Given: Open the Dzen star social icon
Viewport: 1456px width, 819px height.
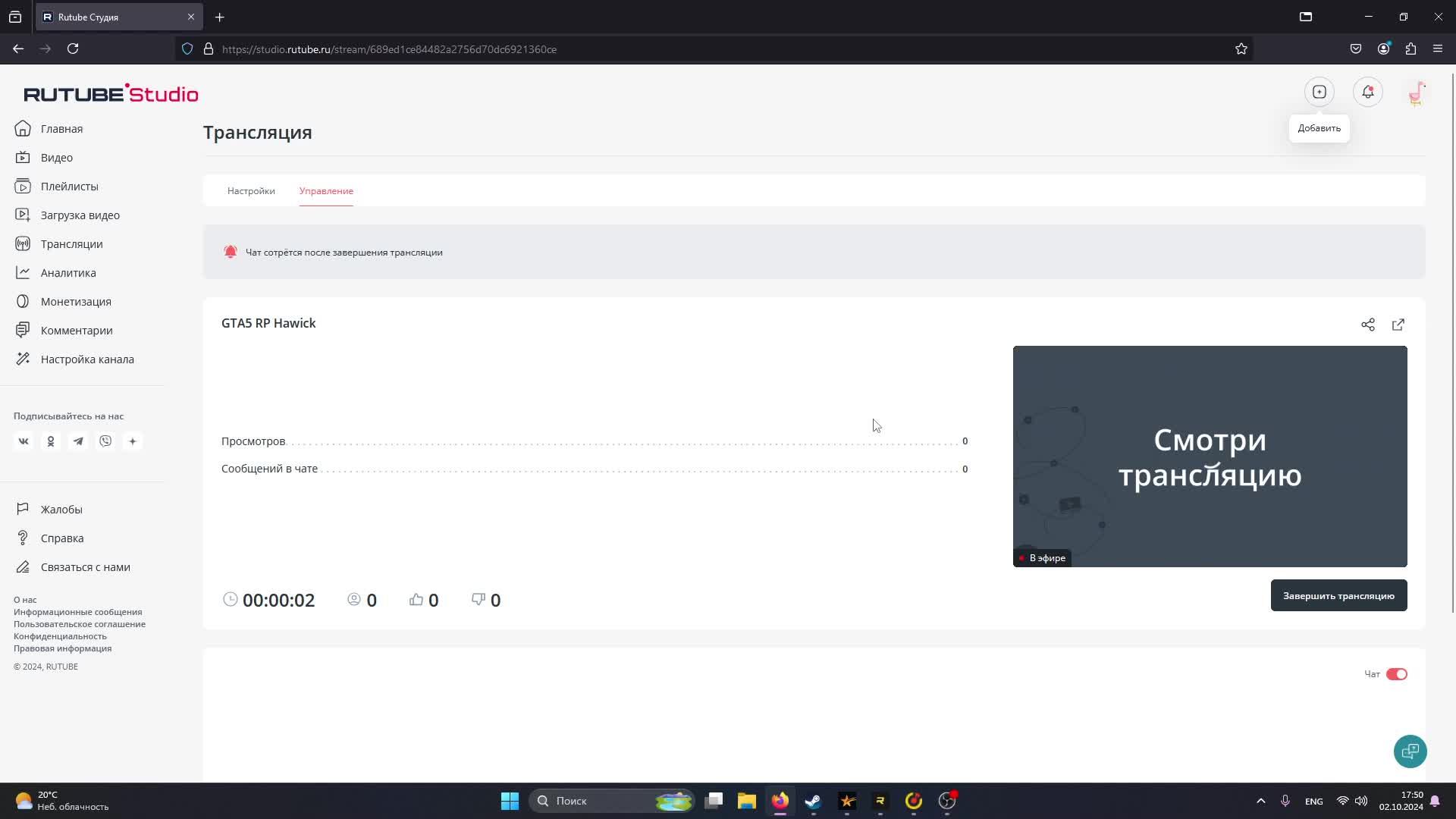Looking at the screenshot, I should [133, 441].
